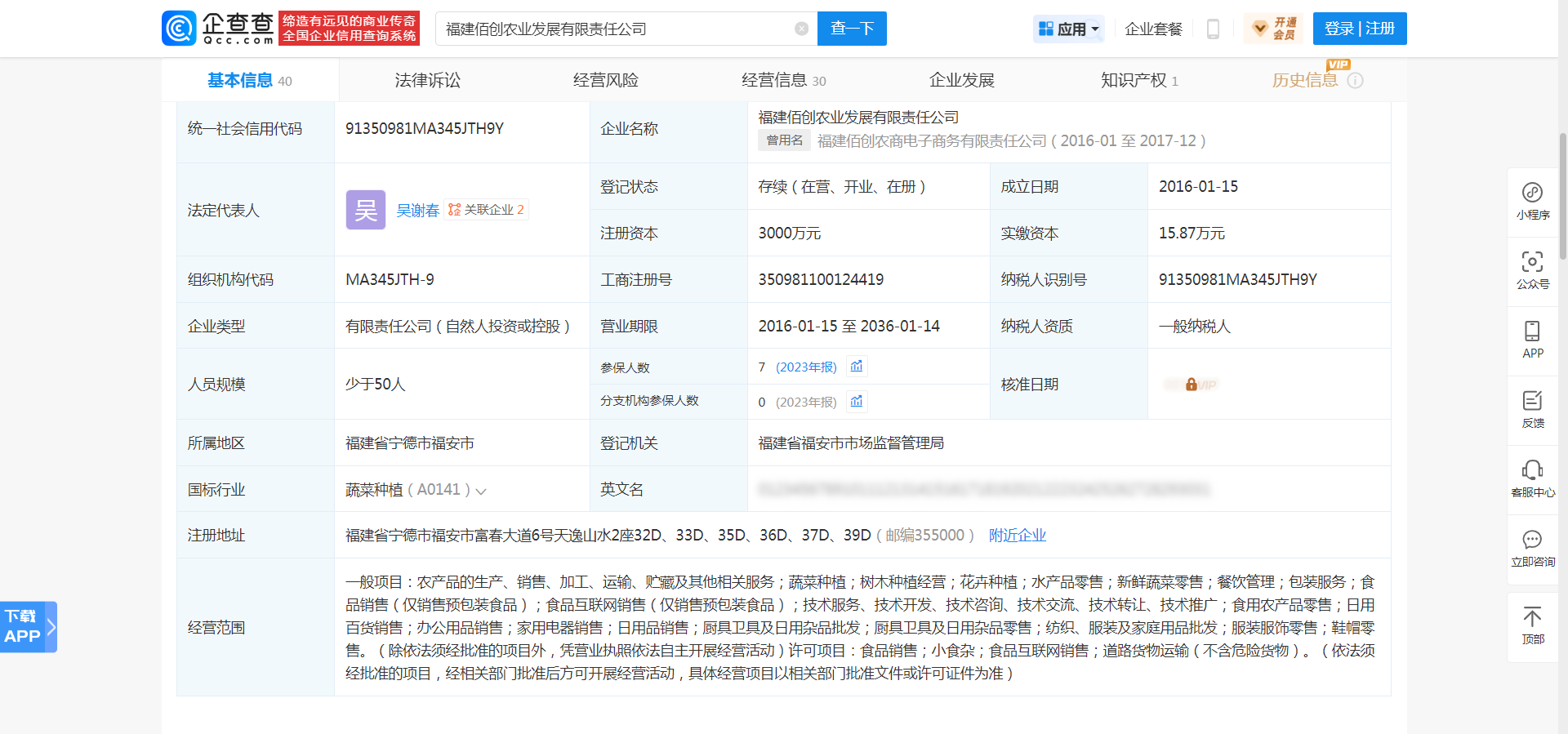Click the Qcc.com logo icon
The width and height of the screenshot is (1568, 734).
tap(180, 29)
